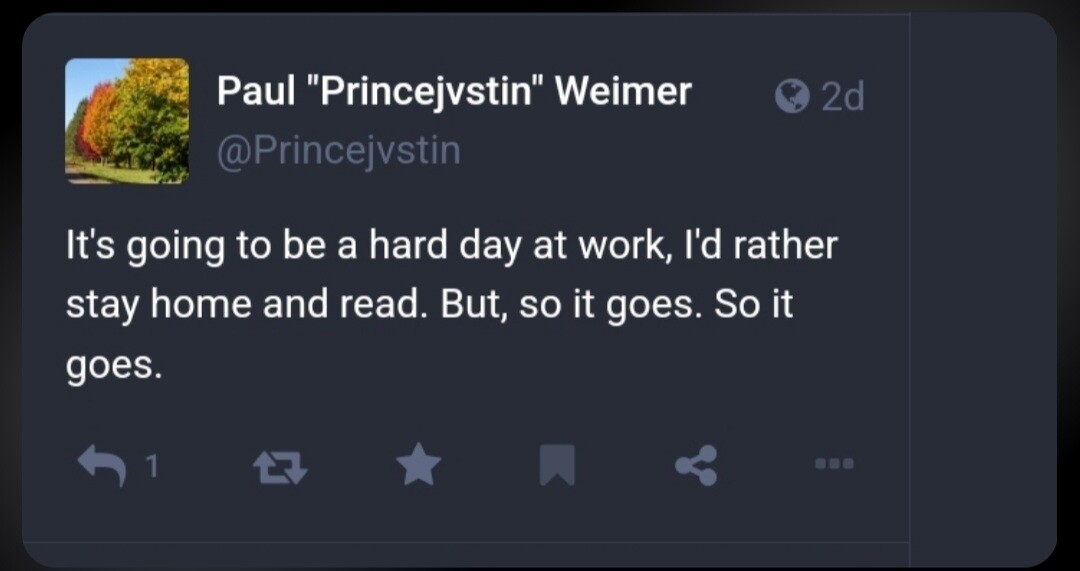Click "rather" at the end of the first line
This screenshot has height=571, width=1080.
[783, 246]
